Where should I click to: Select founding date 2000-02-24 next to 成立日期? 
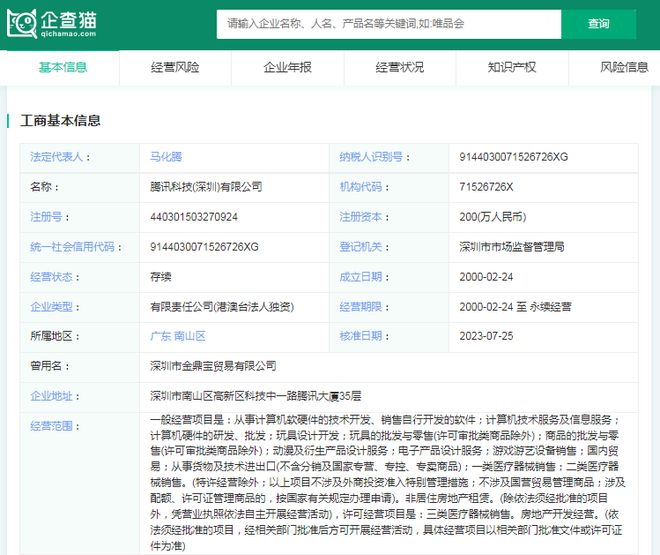[486, 277]
